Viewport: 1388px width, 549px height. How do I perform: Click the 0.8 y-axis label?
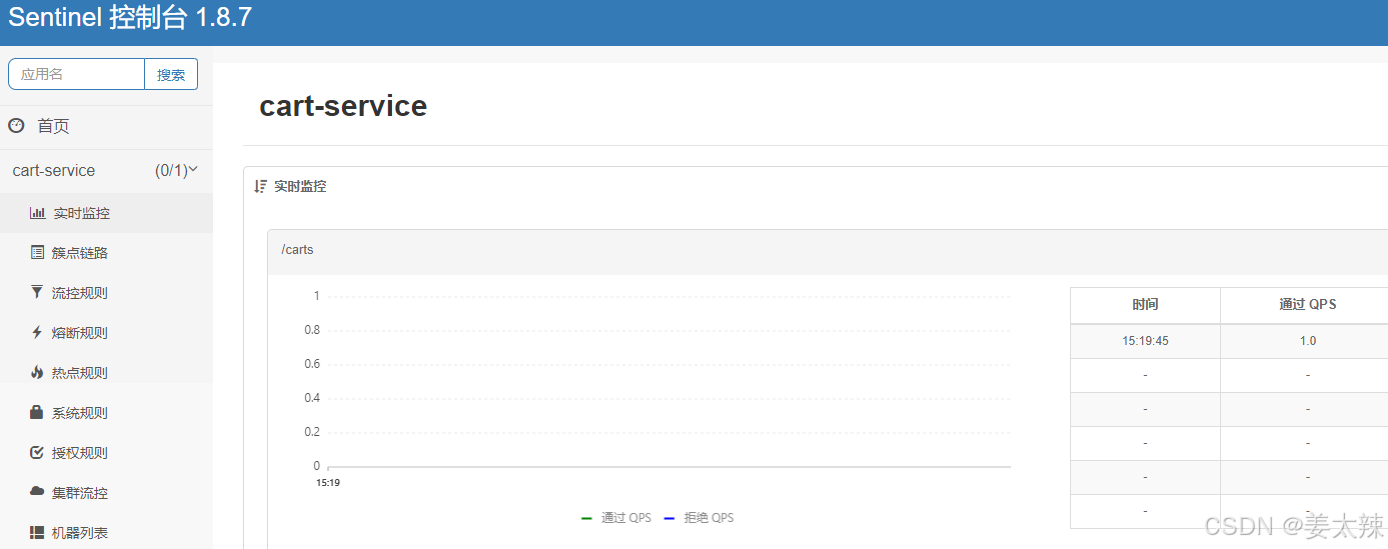tap(312, 330)
